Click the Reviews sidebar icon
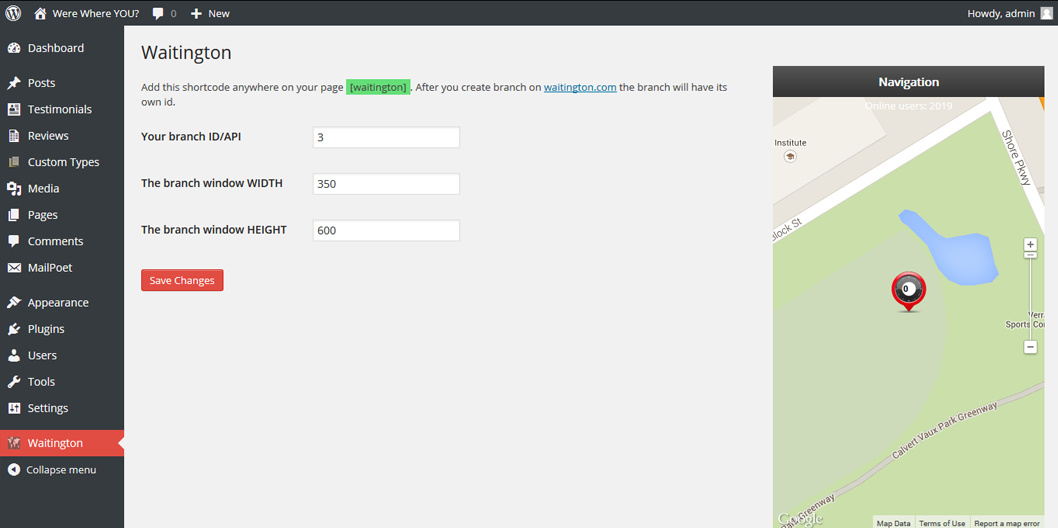Screen dimensions: 1058x528 tap(13, 136)
